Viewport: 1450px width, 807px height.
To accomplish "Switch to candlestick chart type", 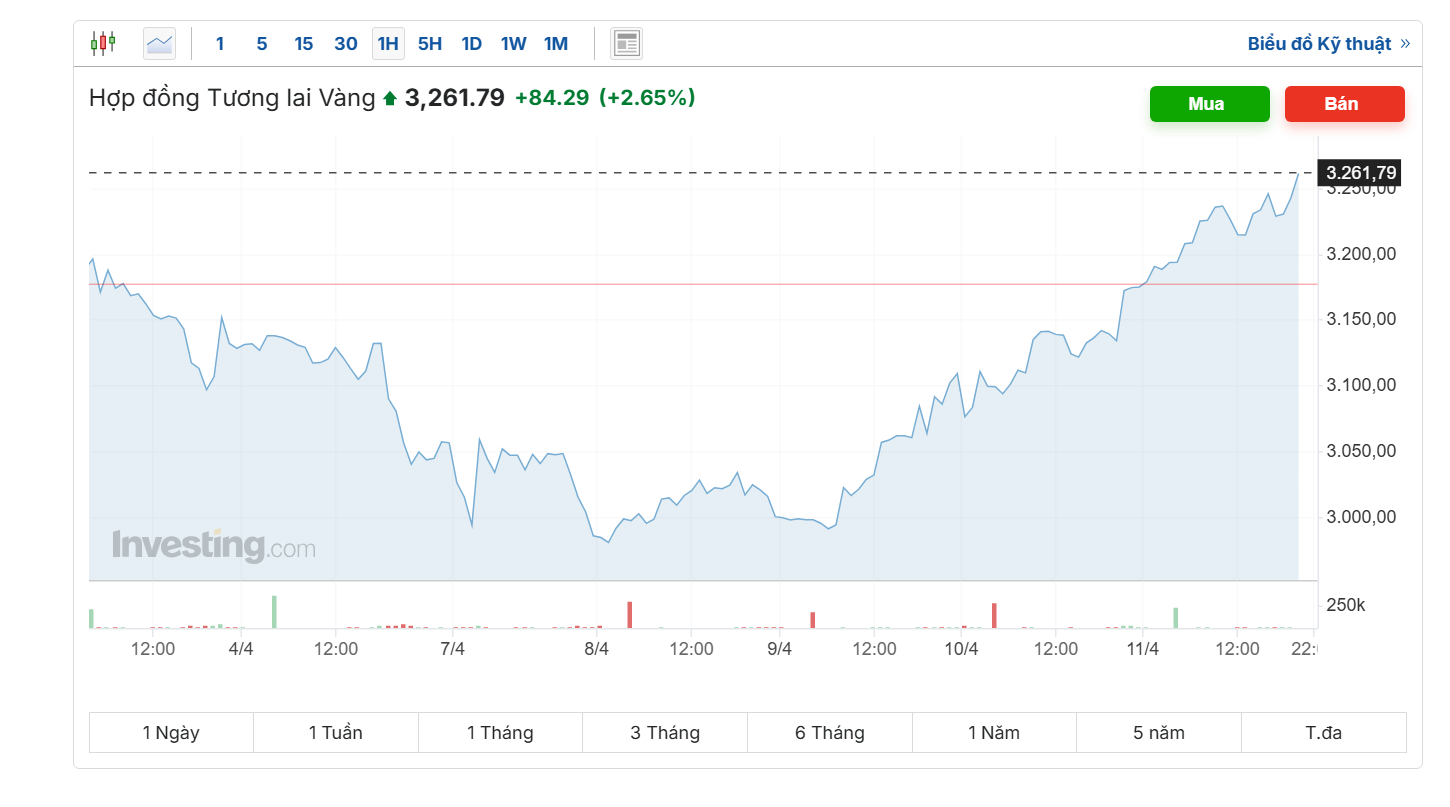I will pos(103,43).
